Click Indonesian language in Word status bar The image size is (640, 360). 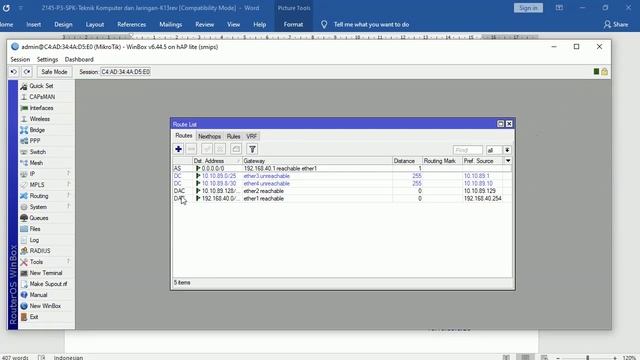click(68, 358)
